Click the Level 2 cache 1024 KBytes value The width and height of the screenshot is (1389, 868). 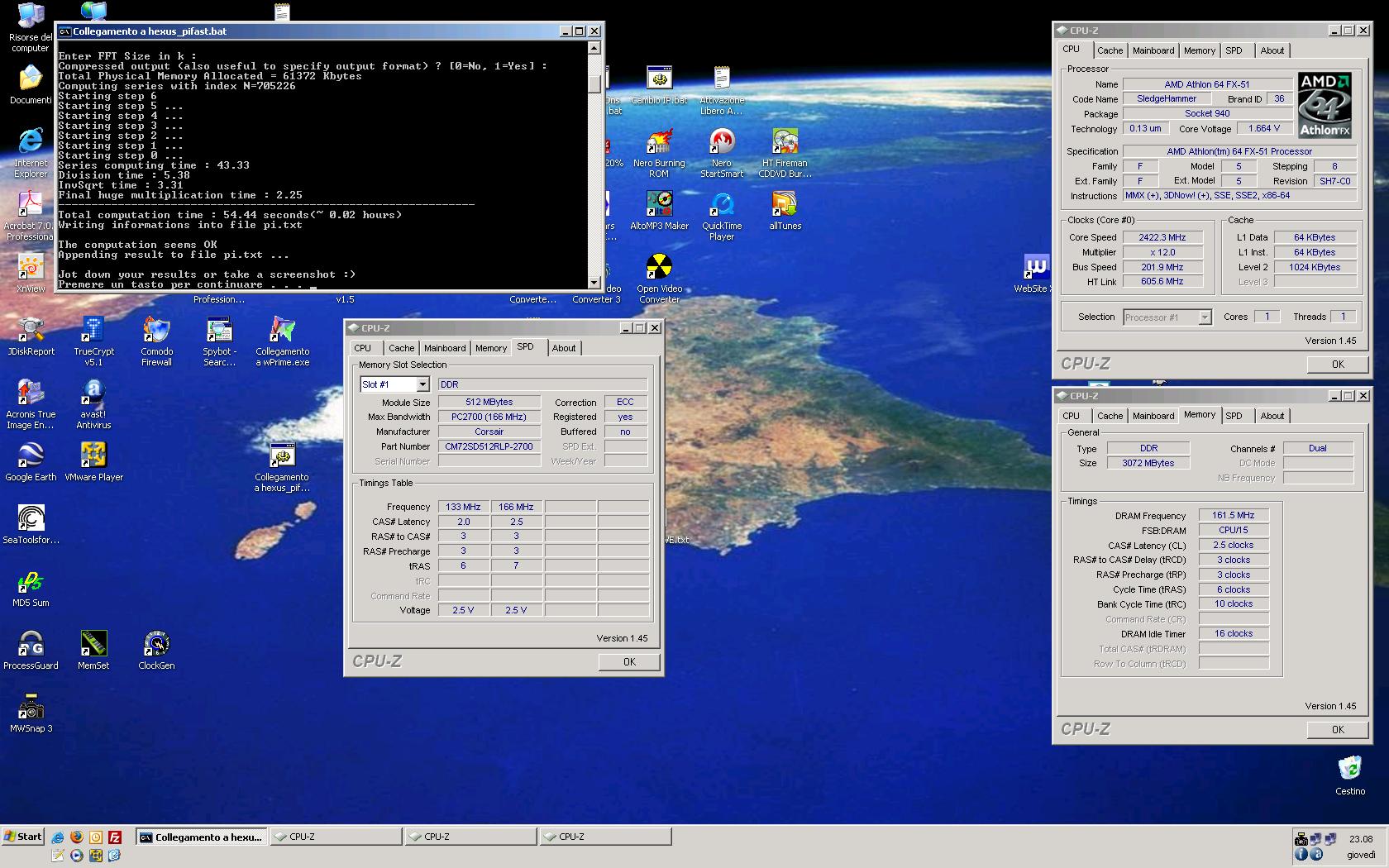point(1315,267)
